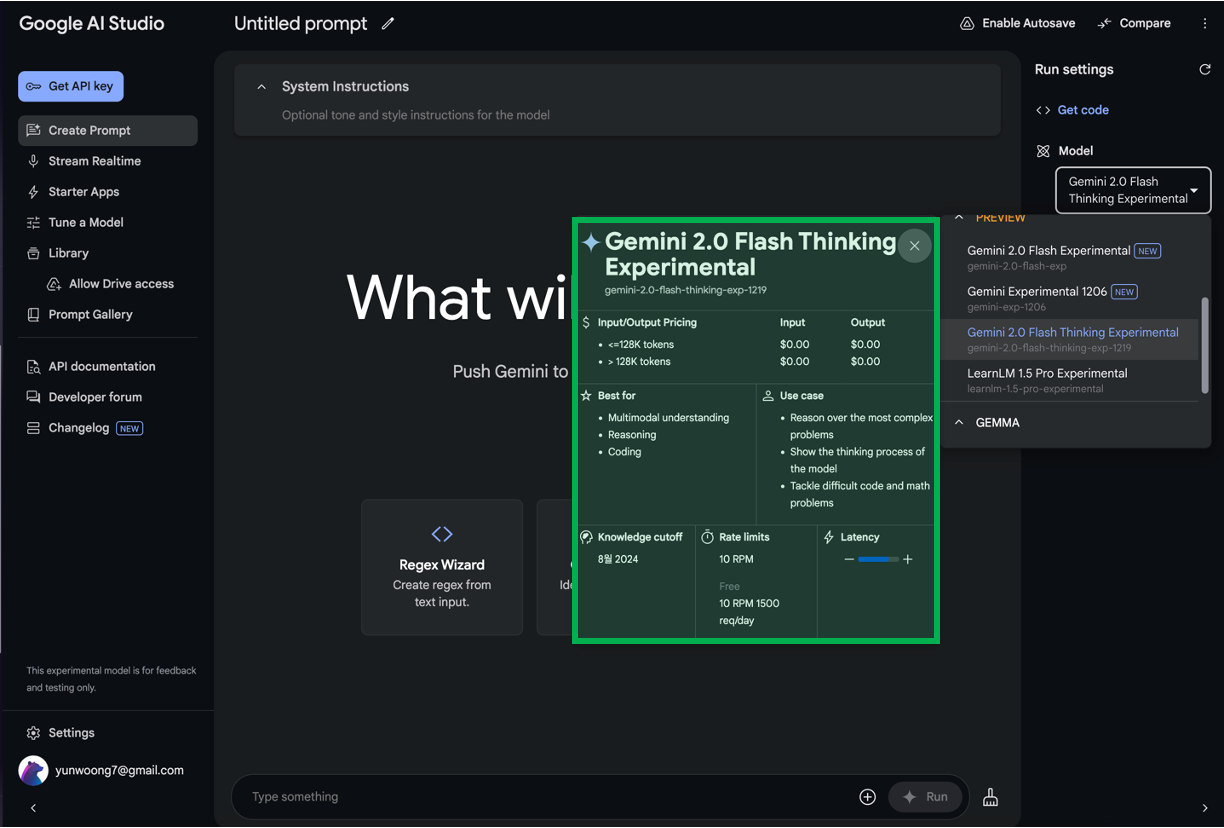Collapse the System Instructions section
The image size is (1224, 828).
point(261,87)
